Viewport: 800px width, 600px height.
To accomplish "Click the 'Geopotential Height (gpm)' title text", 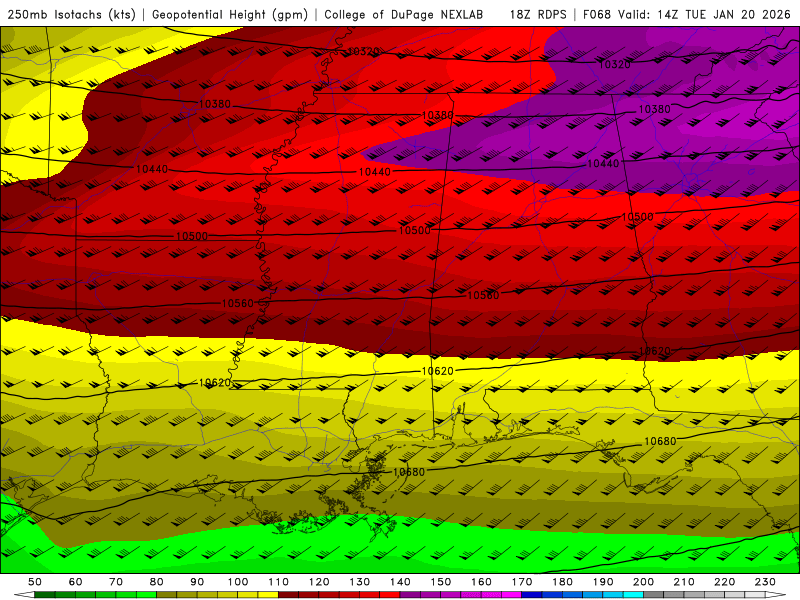I will point(230,15).
